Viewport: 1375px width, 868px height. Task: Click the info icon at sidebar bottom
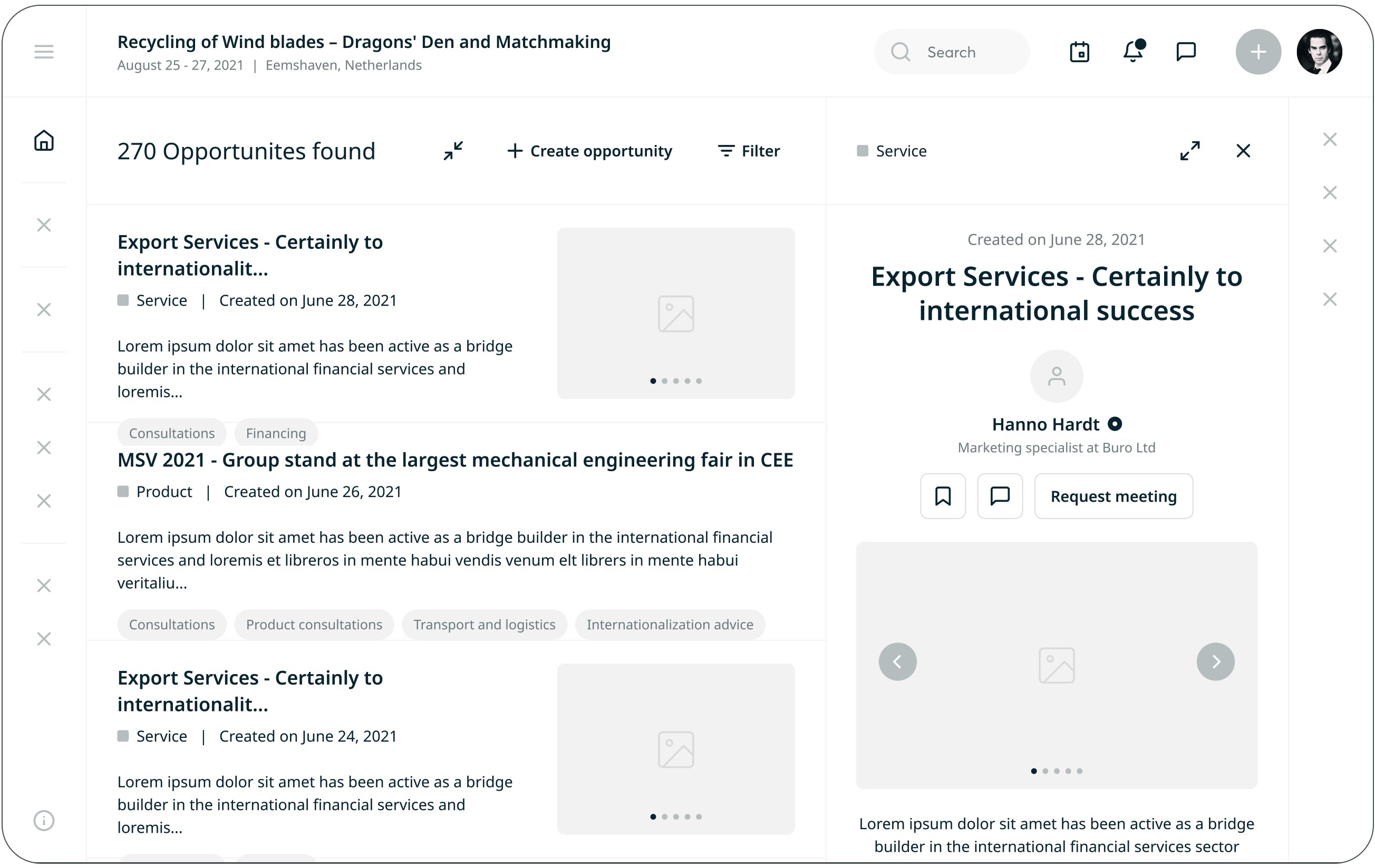point(44,820)
